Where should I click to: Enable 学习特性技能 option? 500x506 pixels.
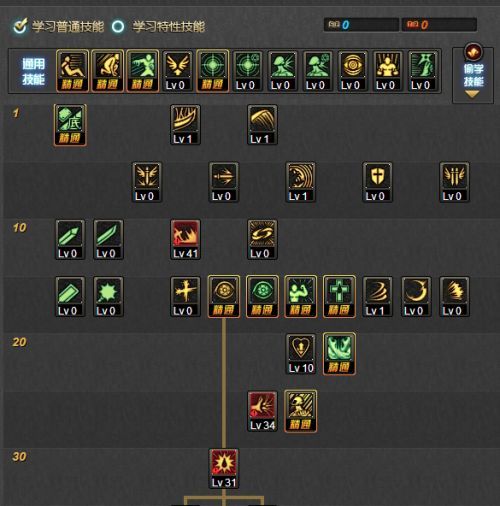[x=158, y=26]
